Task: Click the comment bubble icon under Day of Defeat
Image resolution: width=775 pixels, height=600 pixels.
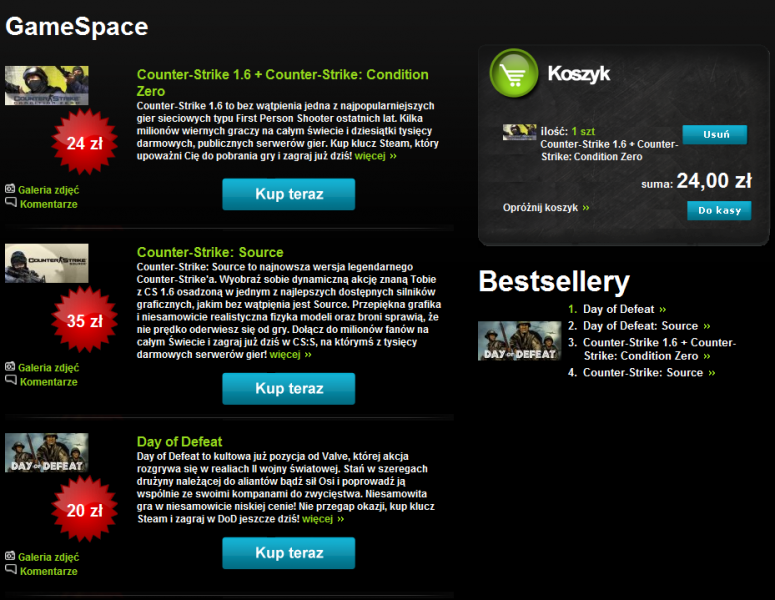Action: pos(11,569)
